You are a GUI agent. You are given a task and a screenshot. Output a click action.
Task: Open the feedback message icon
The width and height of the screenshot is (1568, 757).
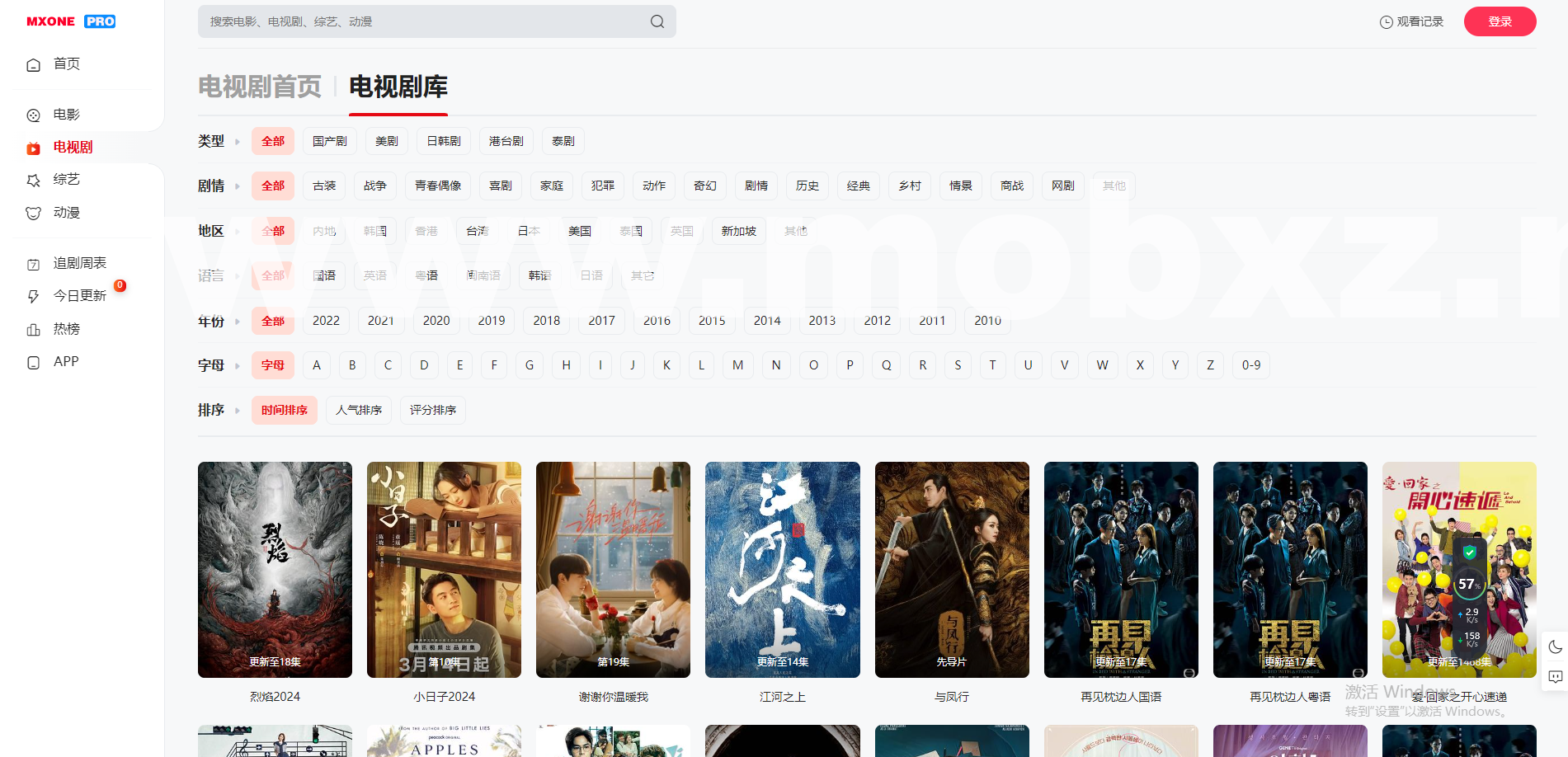click(x=1555, y=677)
